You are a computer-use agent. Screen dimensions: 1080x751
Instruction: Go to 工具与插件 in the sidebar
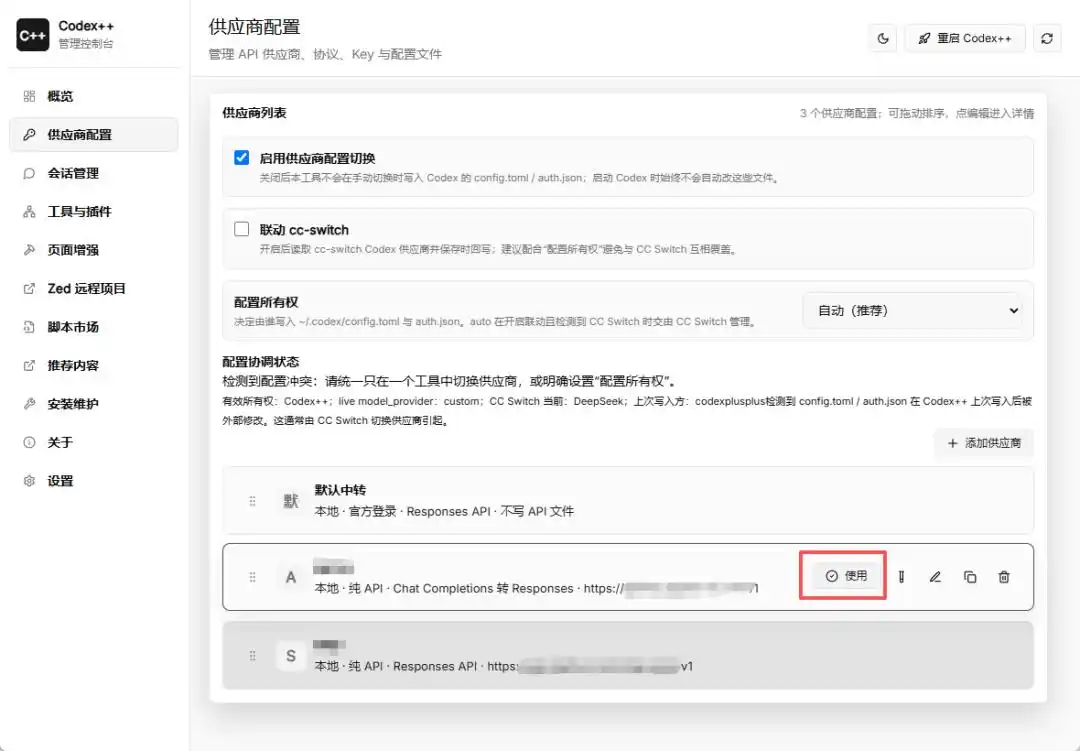coord(94,212)
